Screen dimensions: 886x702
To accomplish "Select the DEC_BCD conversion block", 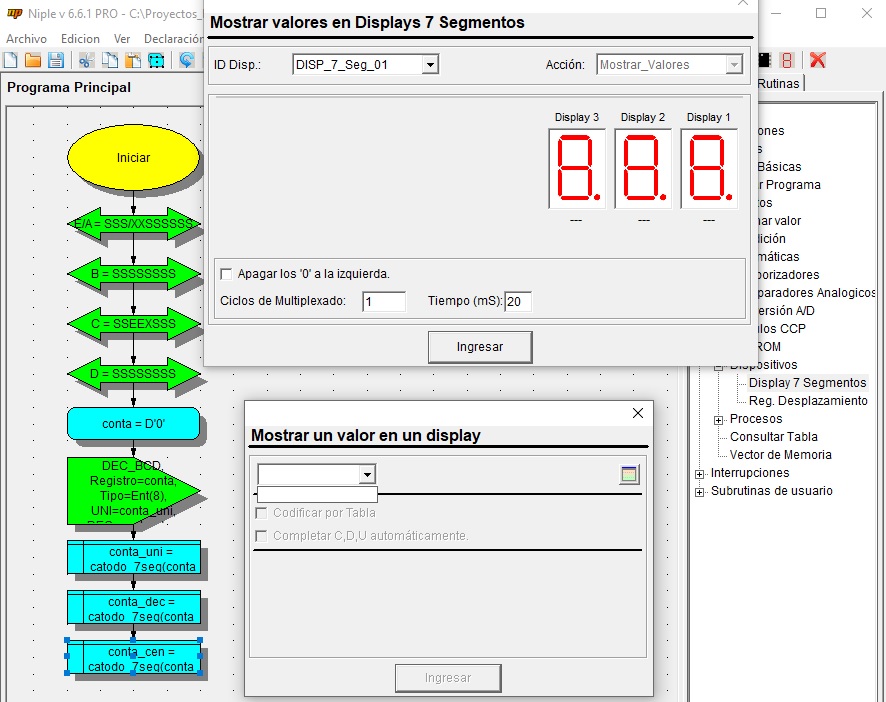I will click(x=133, y=491).
